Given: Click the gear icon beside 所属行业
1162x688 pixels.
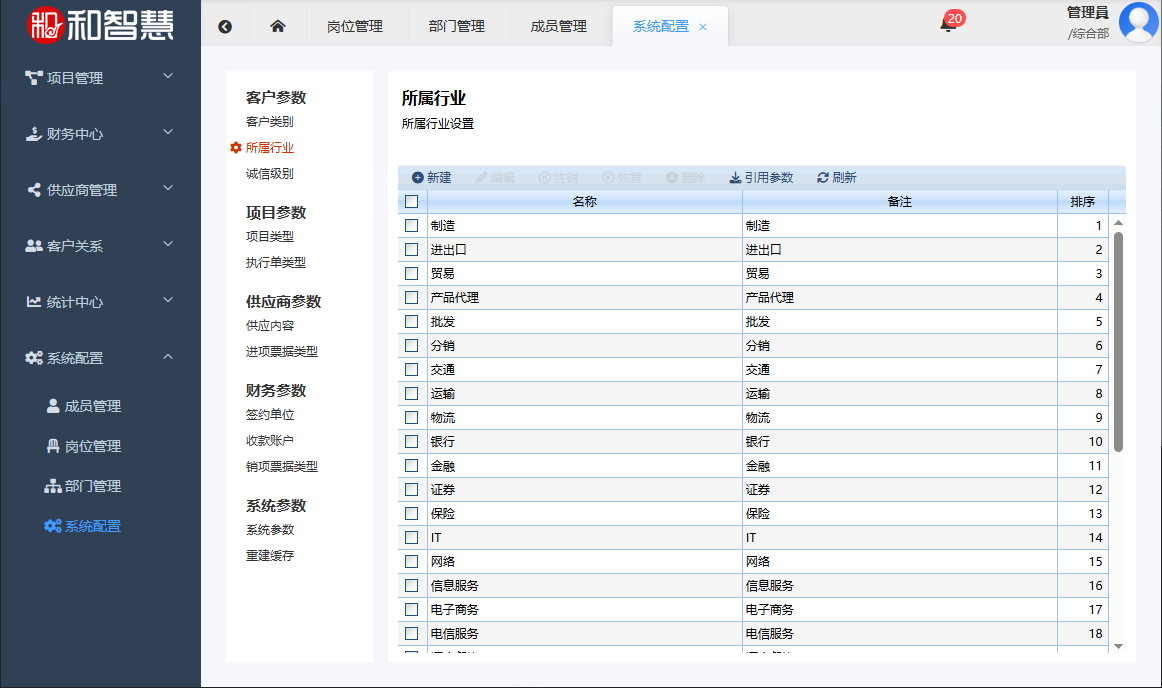Looking at the screenshot, I should pyautogui.click(x=236, y=148).
